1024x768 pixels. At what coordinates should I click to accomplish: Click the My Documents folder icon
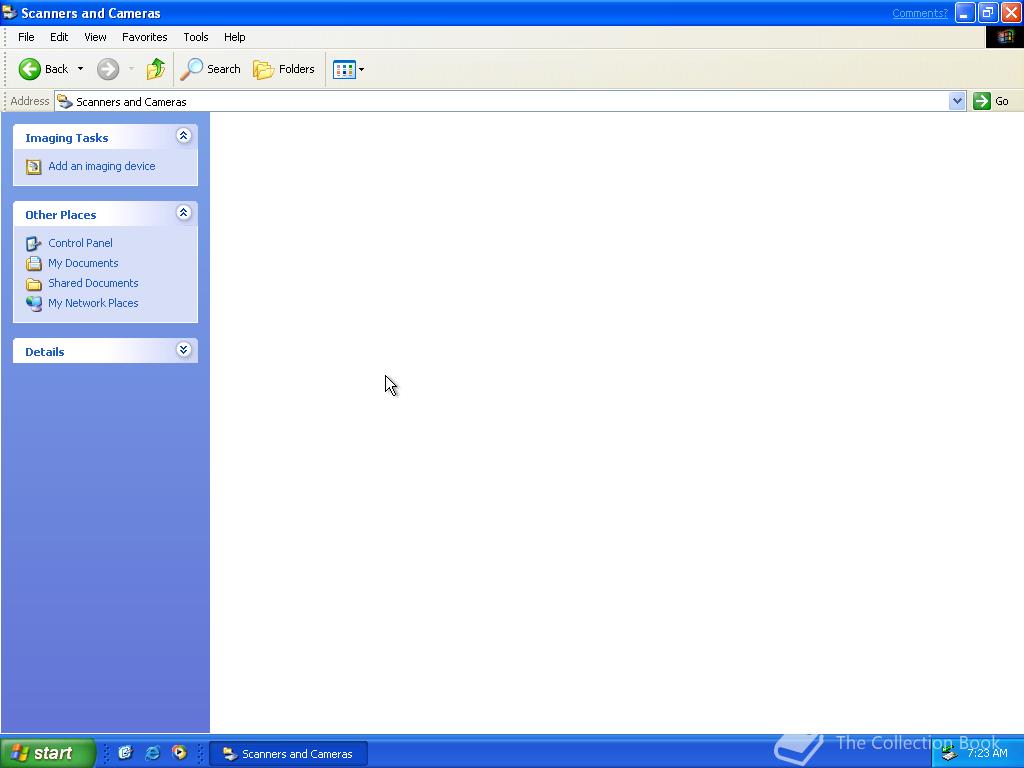[x=33, y=264]
